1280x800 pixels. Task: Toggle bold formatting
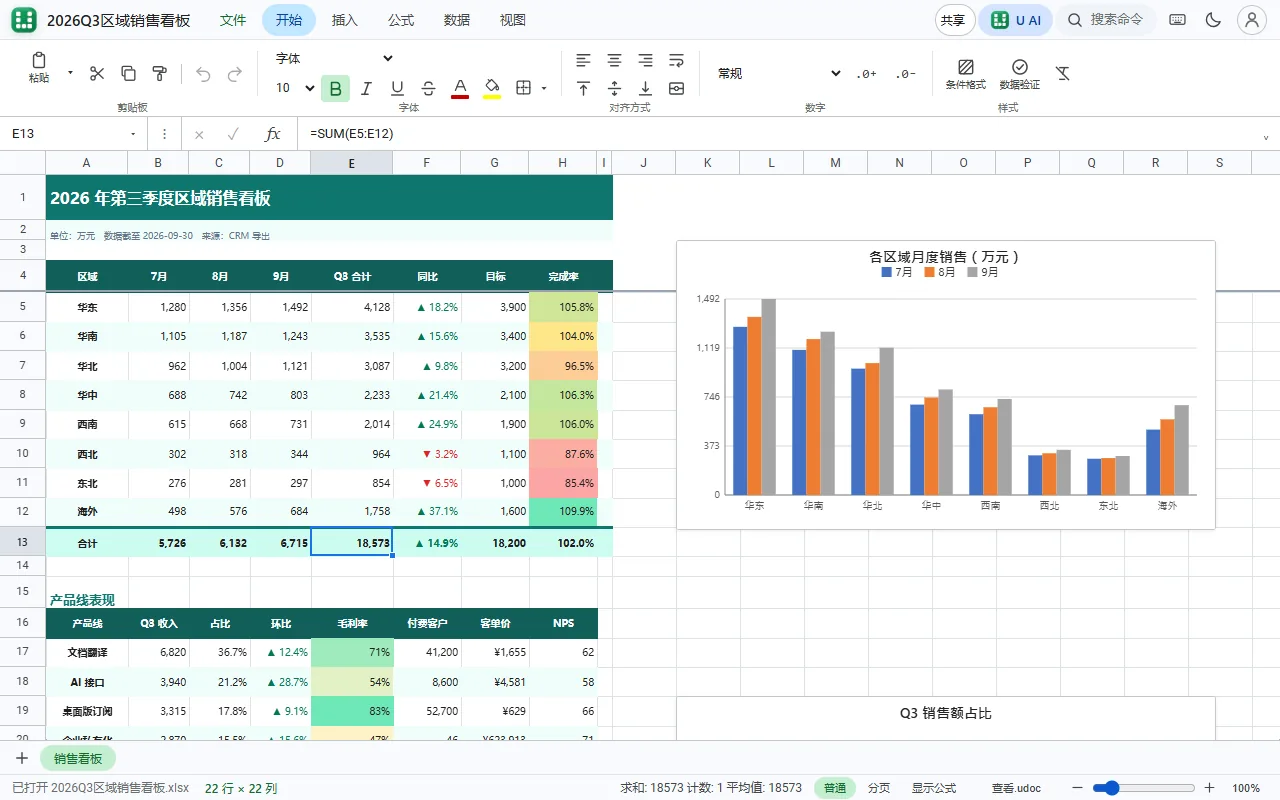[335, 88]
